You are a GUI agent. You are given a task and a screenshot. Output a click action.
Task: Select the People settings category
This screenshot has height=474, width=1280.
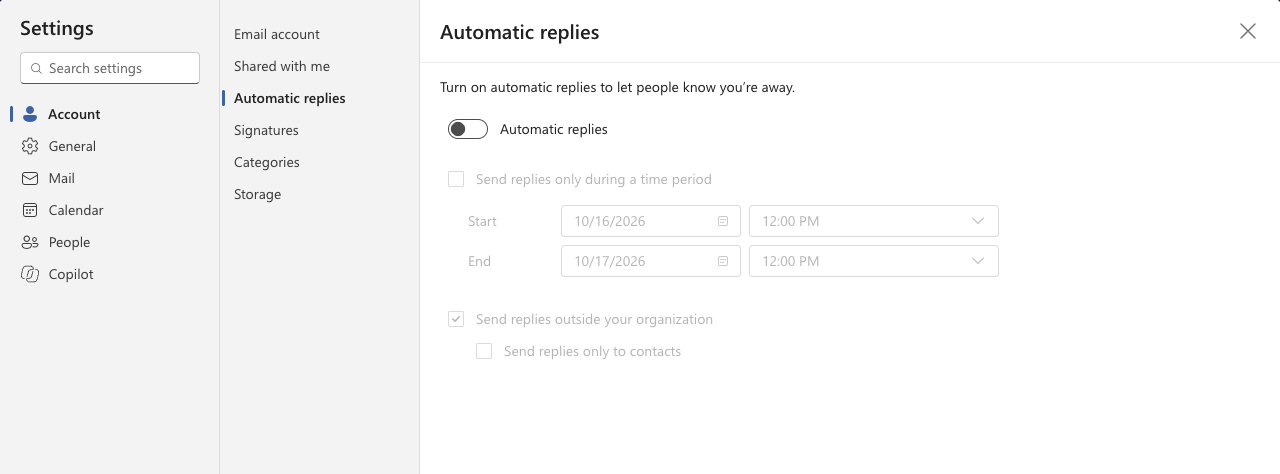[x=110, y=242]
